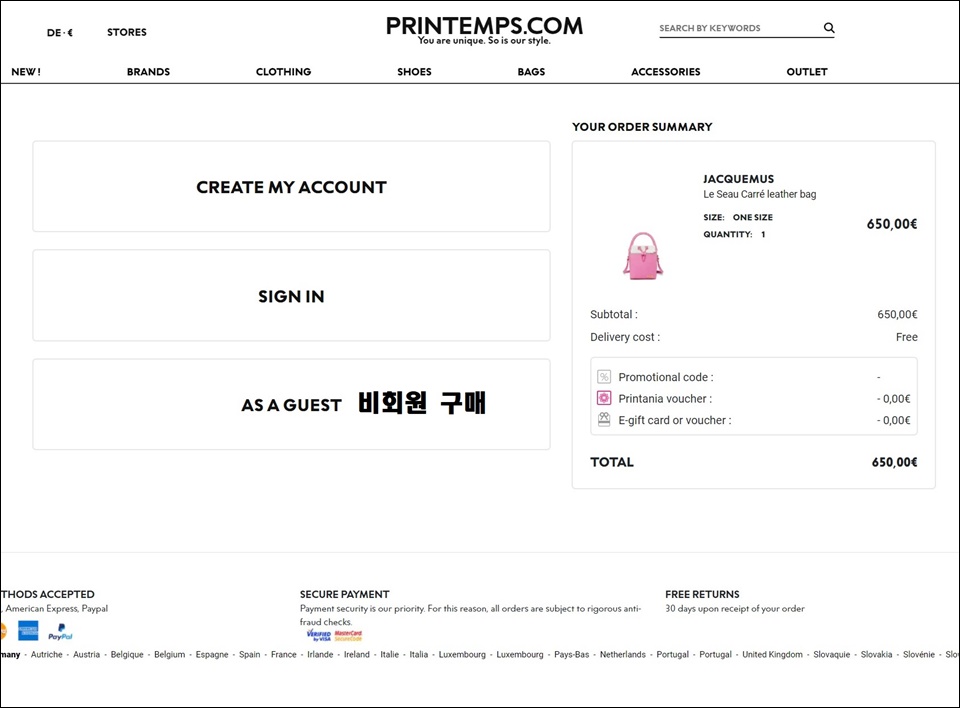Click the SIGN IN button
Viewport: 960px width, 708px height.
[x=291, y=296]
